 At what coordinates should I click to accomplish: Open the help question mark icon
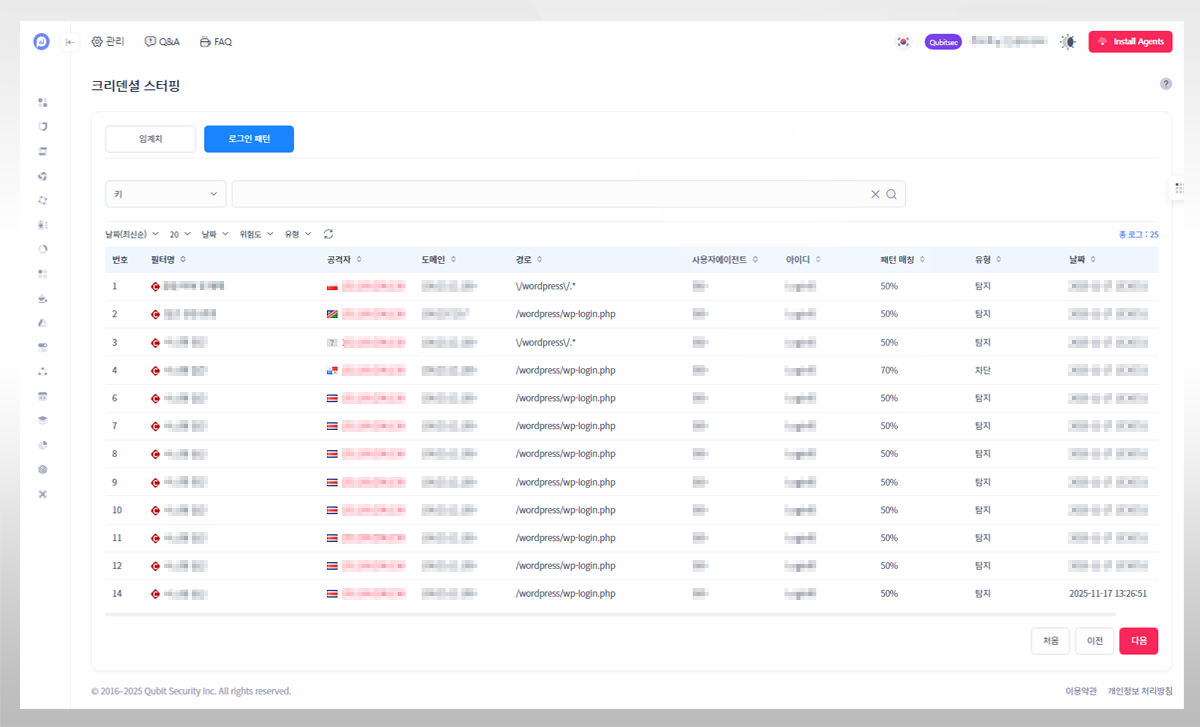pos(1166,84)
